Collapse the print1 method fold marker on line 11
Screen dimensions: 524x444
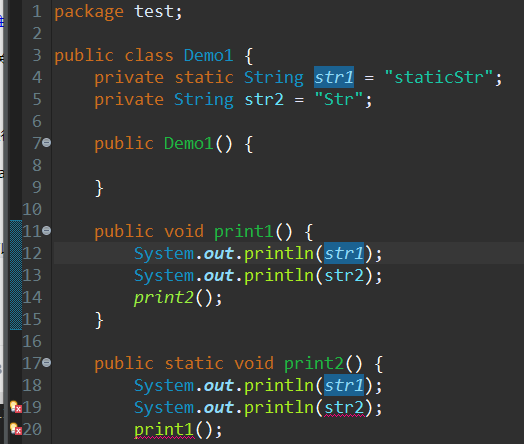click(47, 231)
